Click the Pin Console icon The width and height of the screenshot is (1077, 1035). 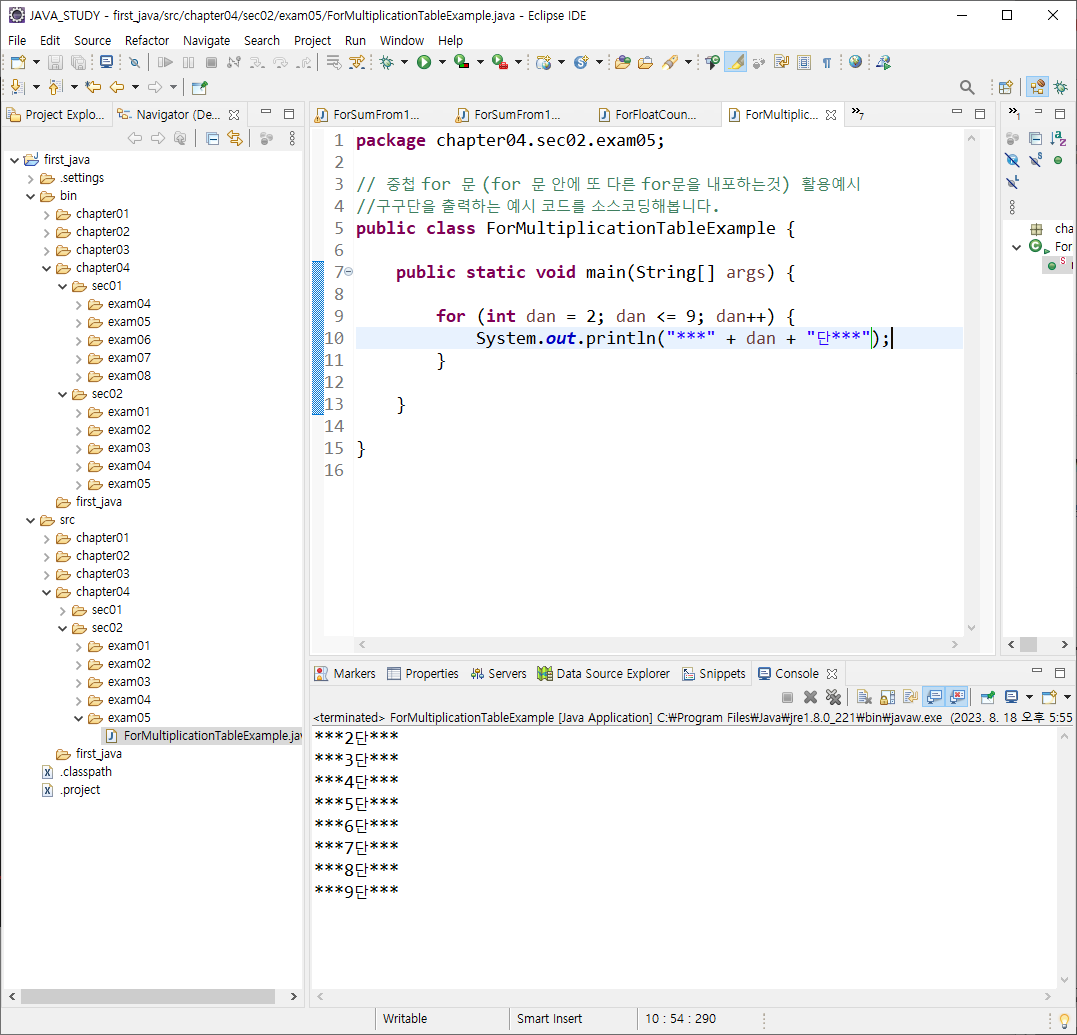[987, 697]
